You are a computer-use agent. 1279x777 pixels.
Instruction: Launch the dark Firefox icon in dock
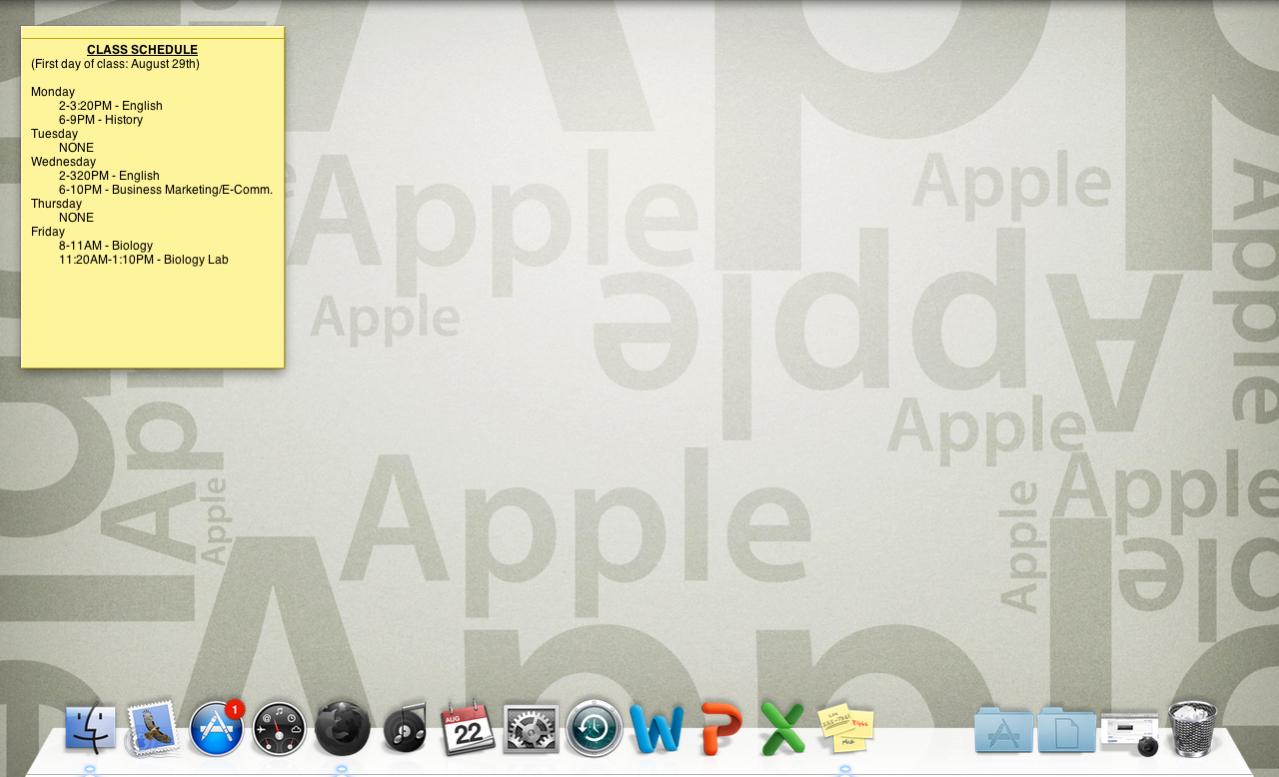tap(342, 728)
